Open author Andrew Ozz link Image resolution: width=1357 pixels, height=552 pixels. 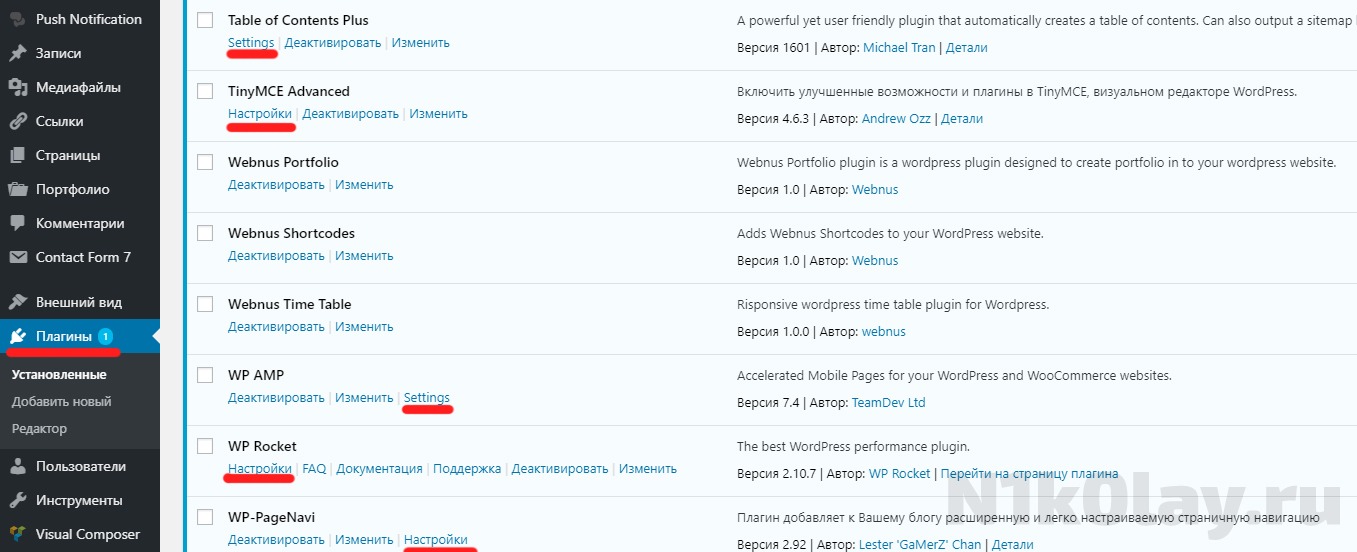coord(896,119)
